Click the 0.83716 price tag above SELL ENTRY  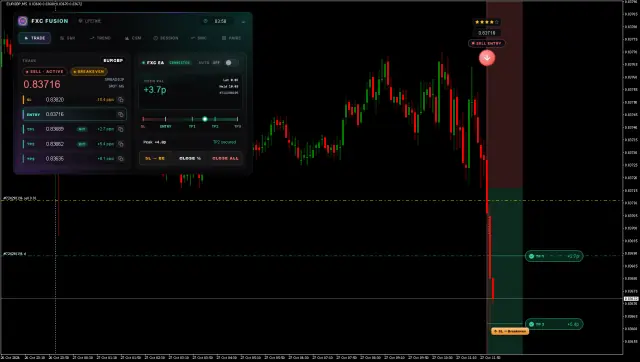(x=487, y=33)
